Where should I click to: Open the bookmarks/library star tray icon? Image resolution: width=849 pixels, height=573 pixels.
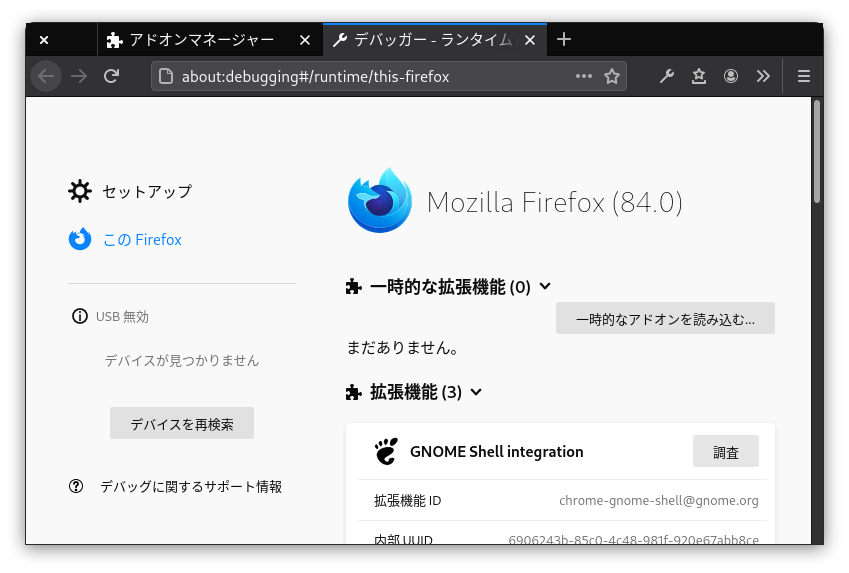(x=699, y=76)
